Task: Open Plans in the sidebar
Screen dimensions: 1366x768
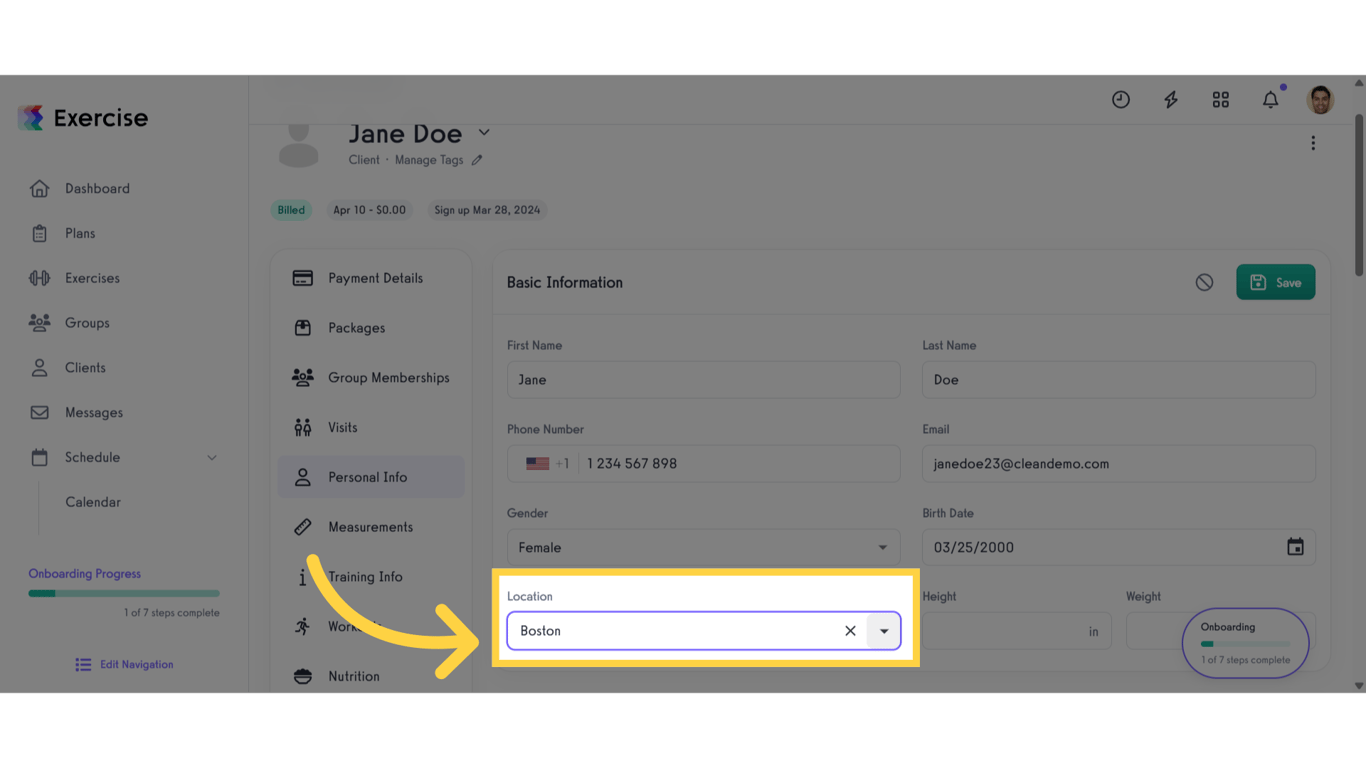Action: click(x=80, y=233)
